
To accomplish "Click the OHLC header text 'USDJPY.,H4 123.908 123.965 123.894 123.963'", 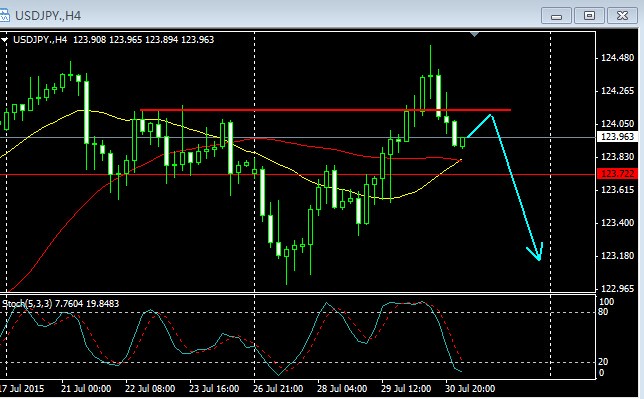I will [113, 39].
